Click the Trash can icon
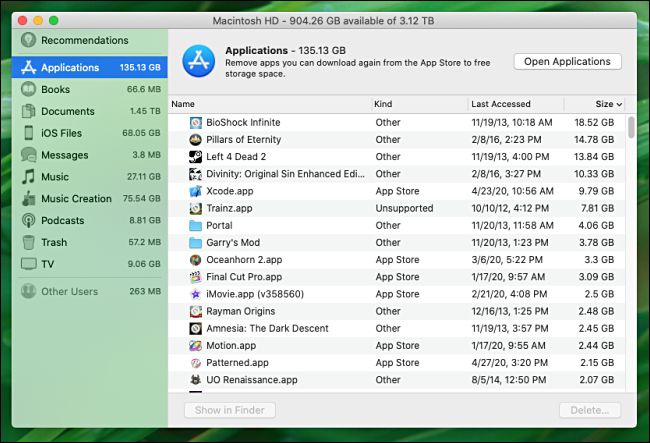 pos(28,242)
